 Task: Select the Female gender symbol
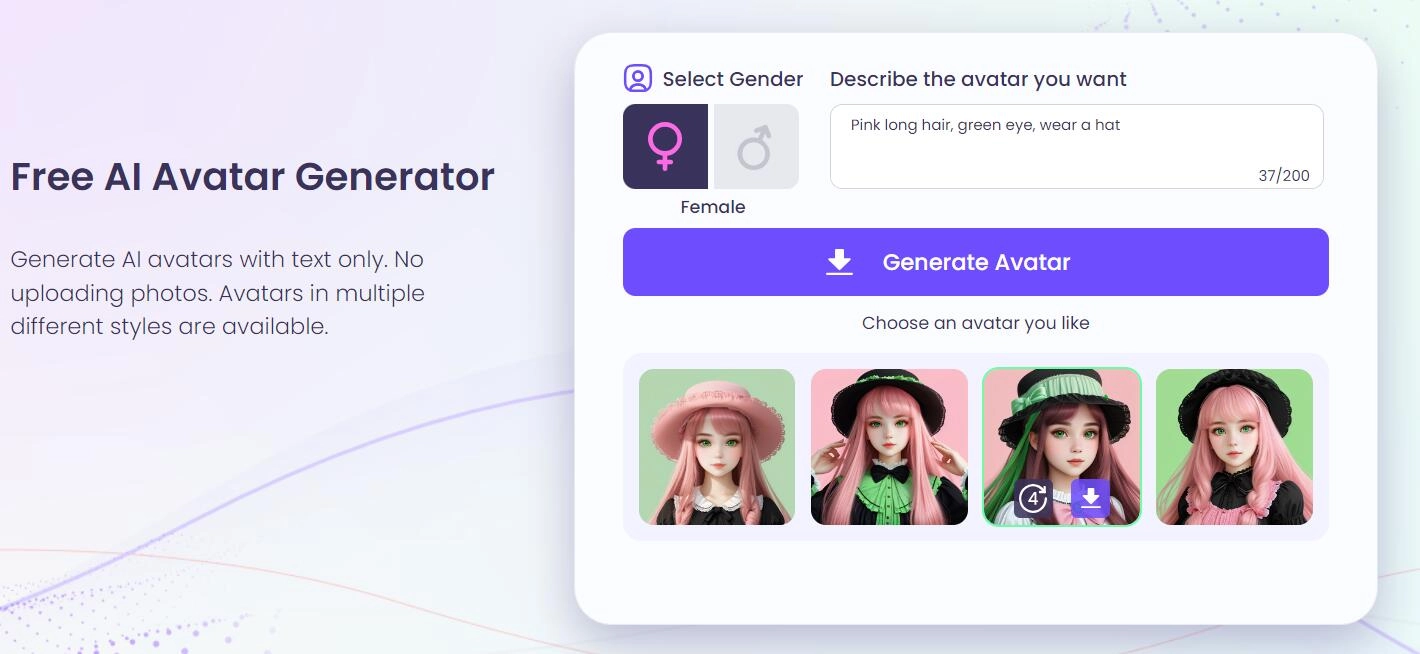pyautogui.click(x=665, y=146)
